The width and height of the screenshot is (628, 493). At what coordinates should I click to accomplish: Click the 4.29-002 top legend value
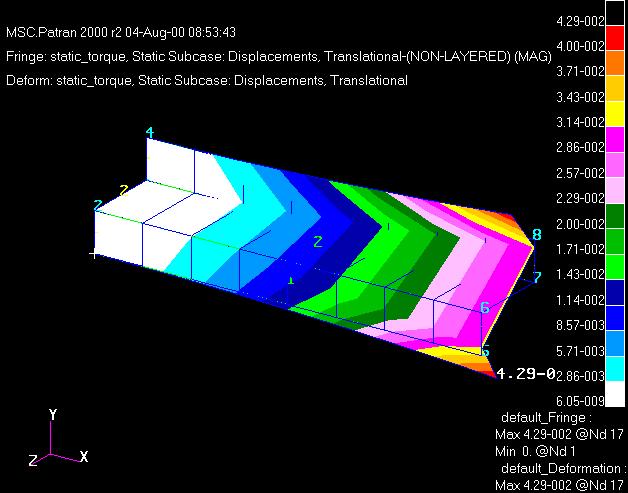pos(580,21)
